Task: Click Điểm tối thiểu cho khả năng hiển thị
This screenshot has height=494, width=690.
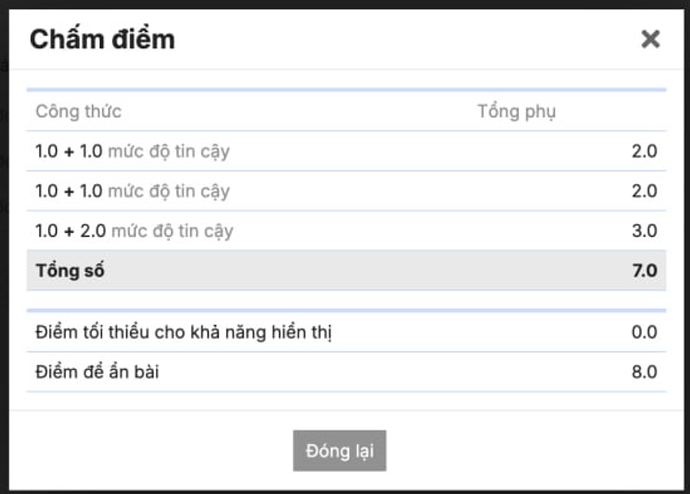Action: [x=183, y=332]
